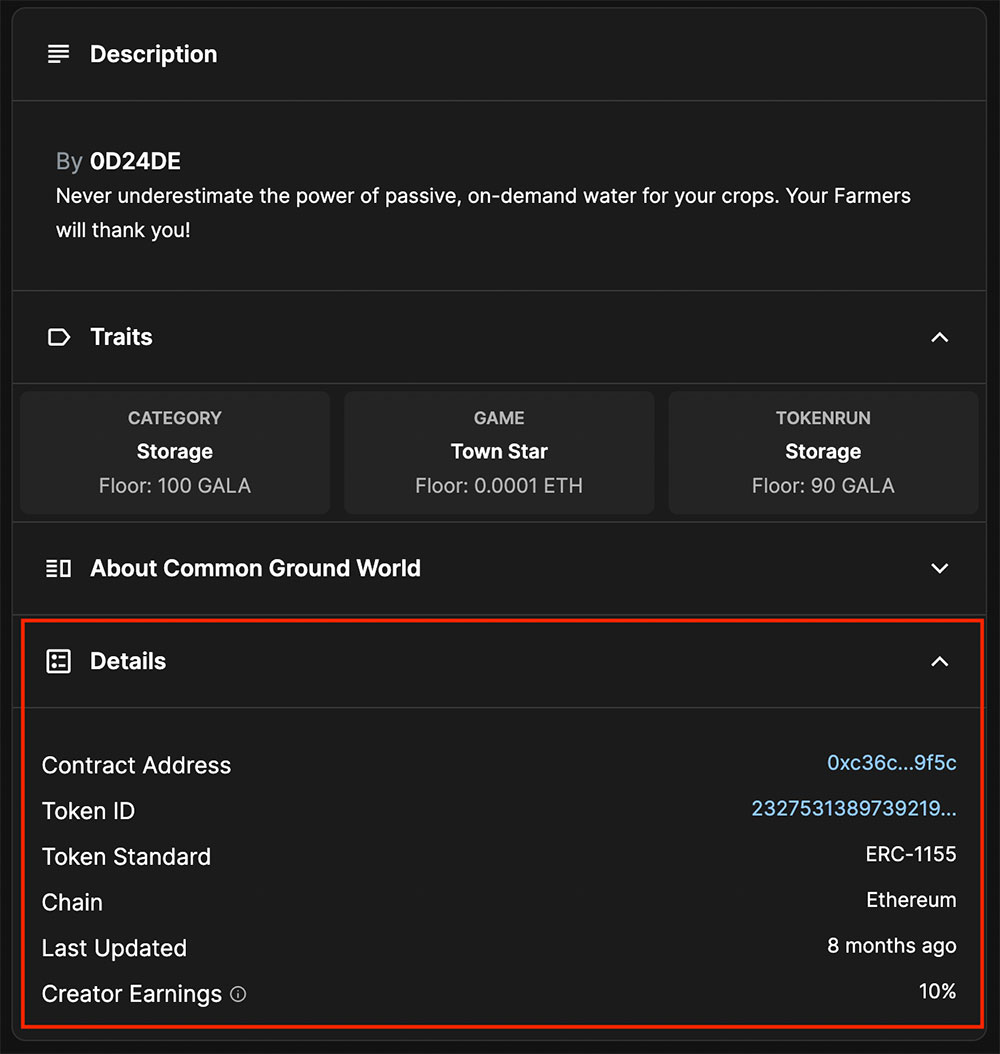Click the Details list icon
This screenshot has width=1000, height=1054.
[58, 661]
